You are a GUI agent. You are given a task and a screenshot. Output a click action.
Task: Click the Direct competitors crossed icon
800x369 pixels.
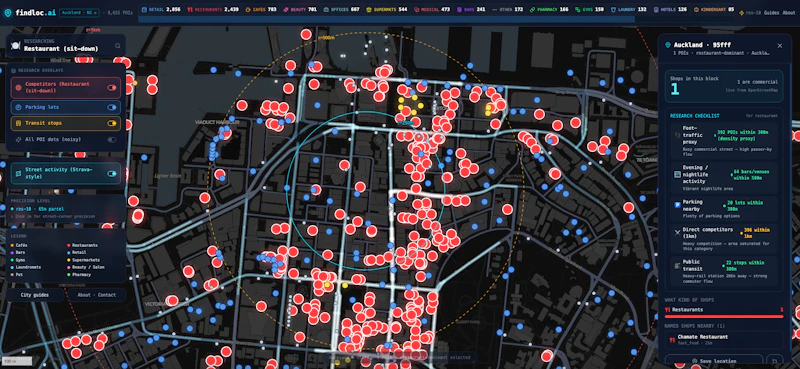678,232
